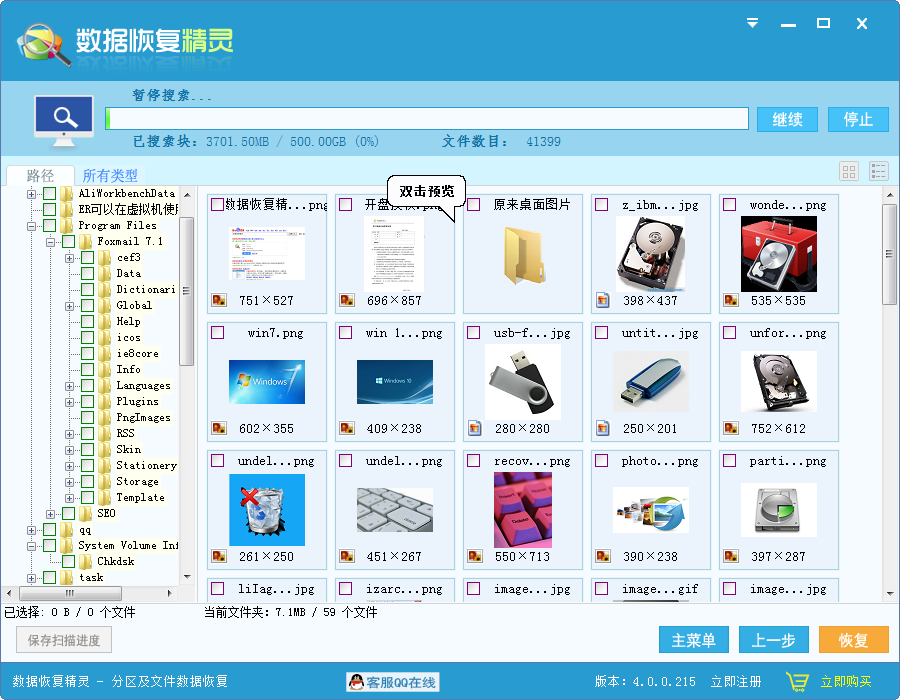Click the 立即购买 buy now link
The height and width of the screenshot is (700, 900).
click(845, 682)
